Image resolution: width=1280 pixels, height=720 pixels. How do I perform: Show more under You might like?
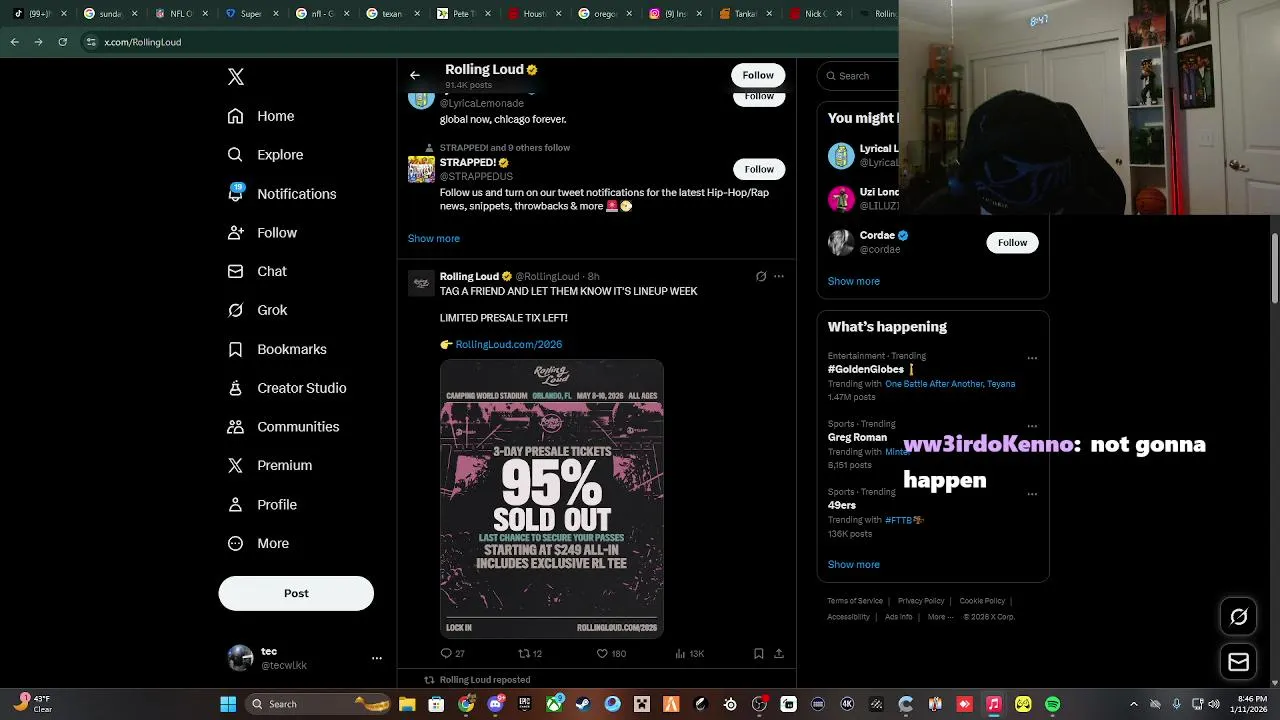point(854,281)
